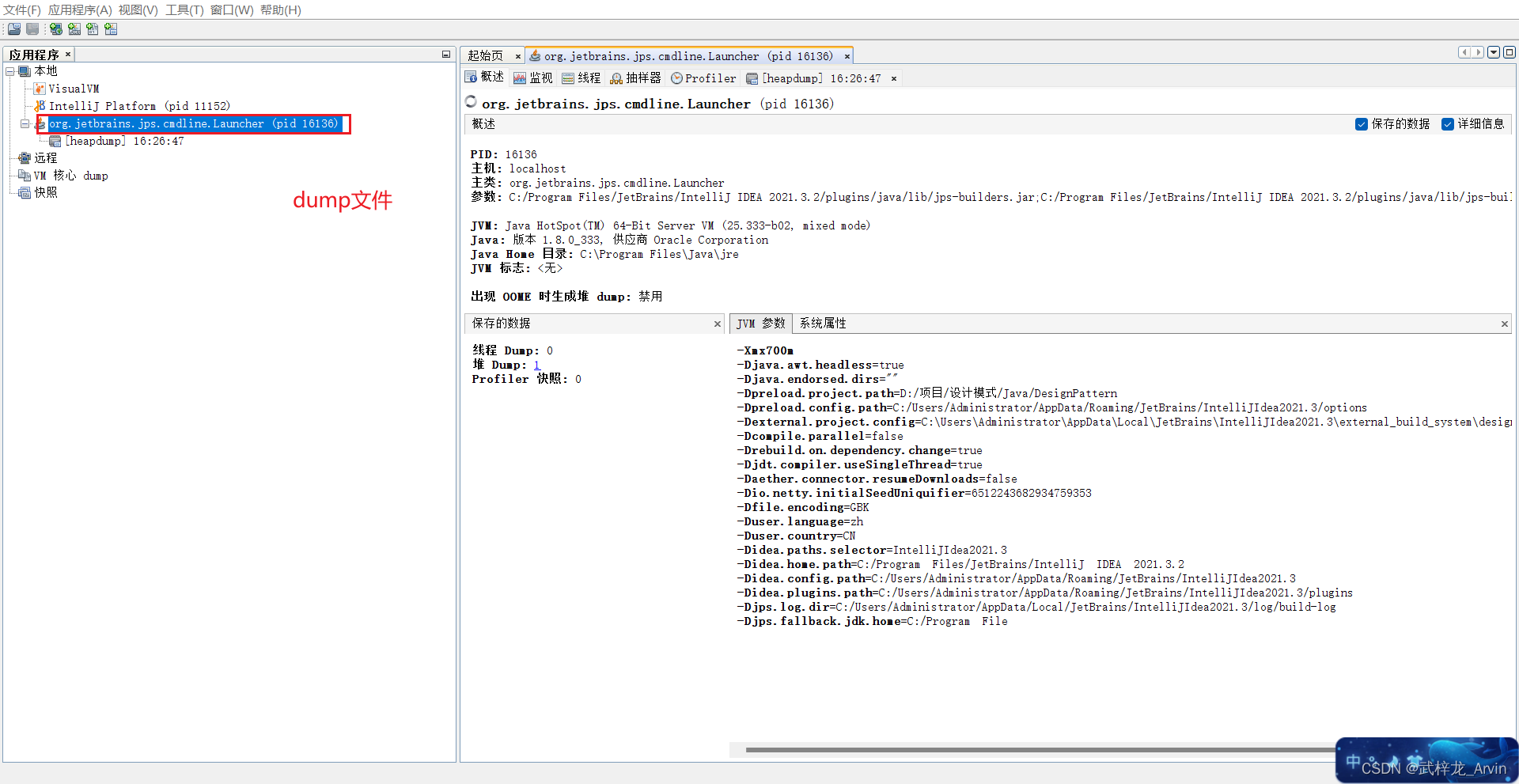The width and height of the screenshot is (1519, 784).
Task: Click the 本地 computer icon in tree
Action: click(x=25, y=71)
